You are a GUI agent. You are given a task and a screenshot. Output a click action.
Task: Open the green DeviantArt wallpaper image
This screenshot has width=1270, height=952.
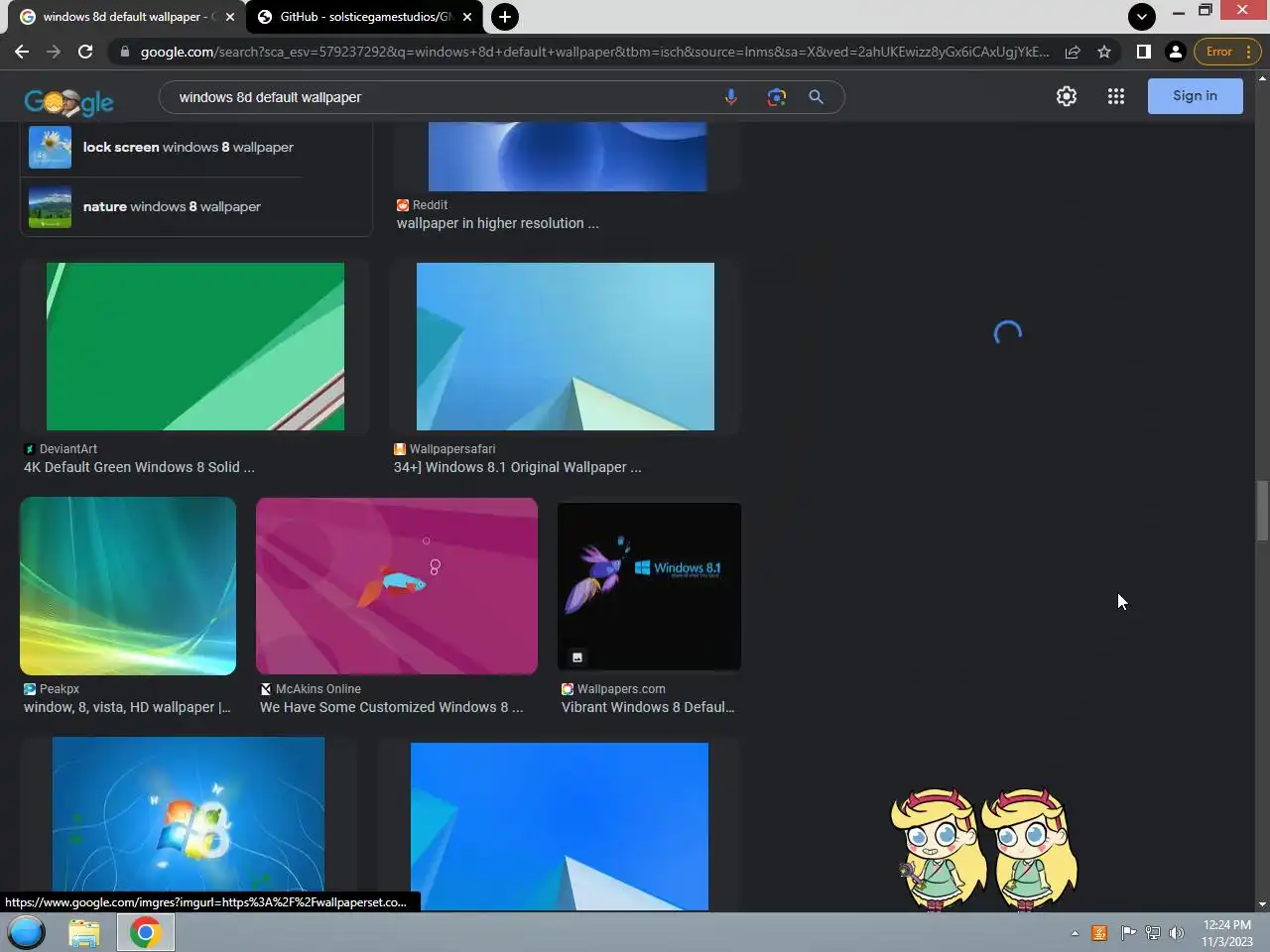point(195,346)
